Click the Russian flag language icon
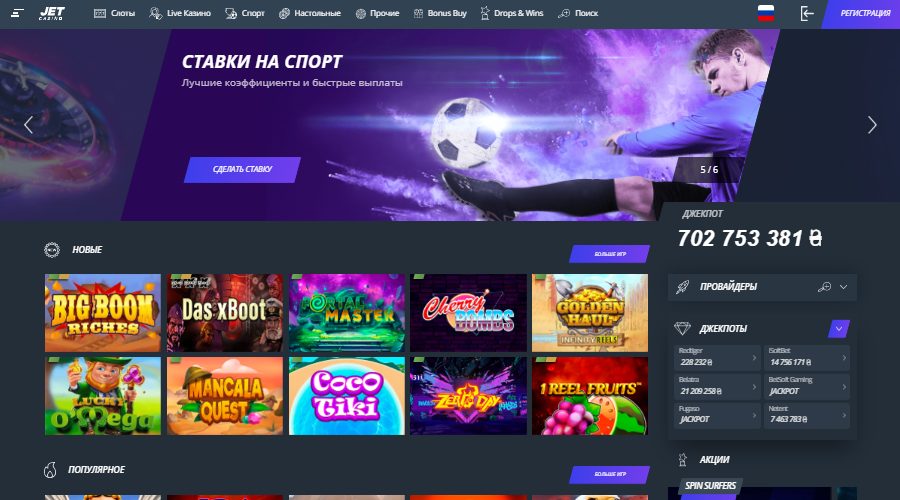 tap(766, 13)
